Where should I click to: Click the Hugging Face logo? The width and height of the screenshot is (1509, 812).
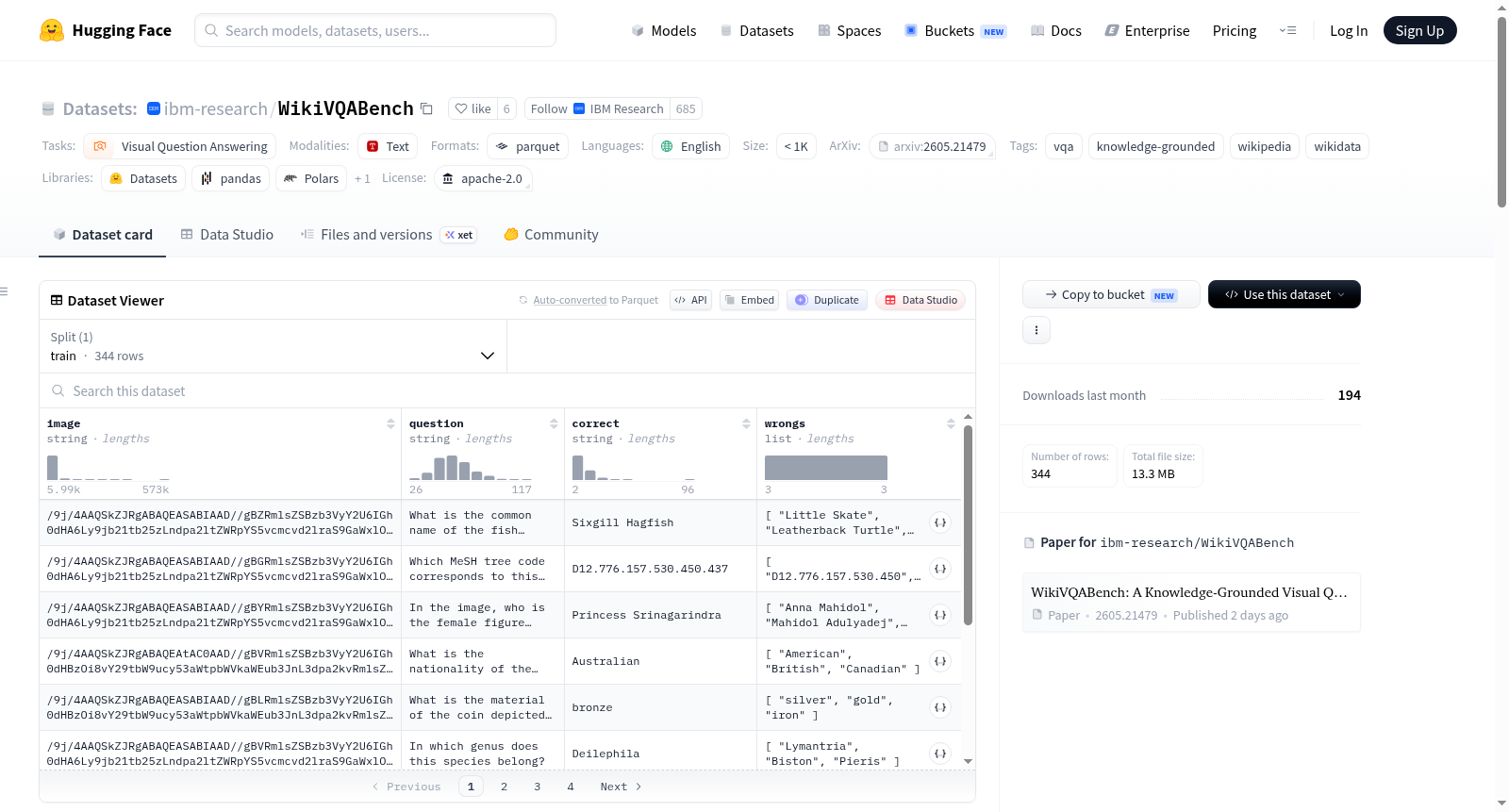106,30
